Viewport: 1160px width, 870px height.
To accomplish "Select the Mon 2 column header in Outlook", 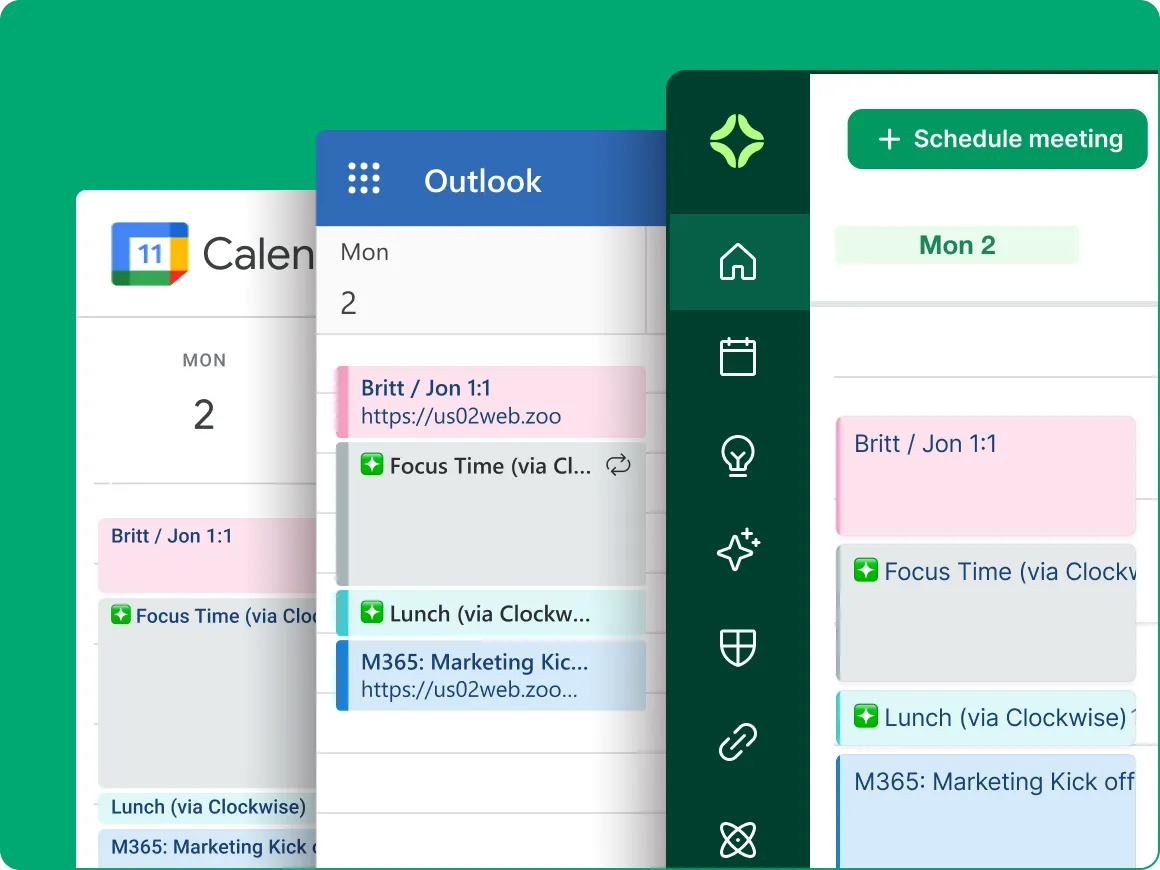I will (x=481, y=280).
